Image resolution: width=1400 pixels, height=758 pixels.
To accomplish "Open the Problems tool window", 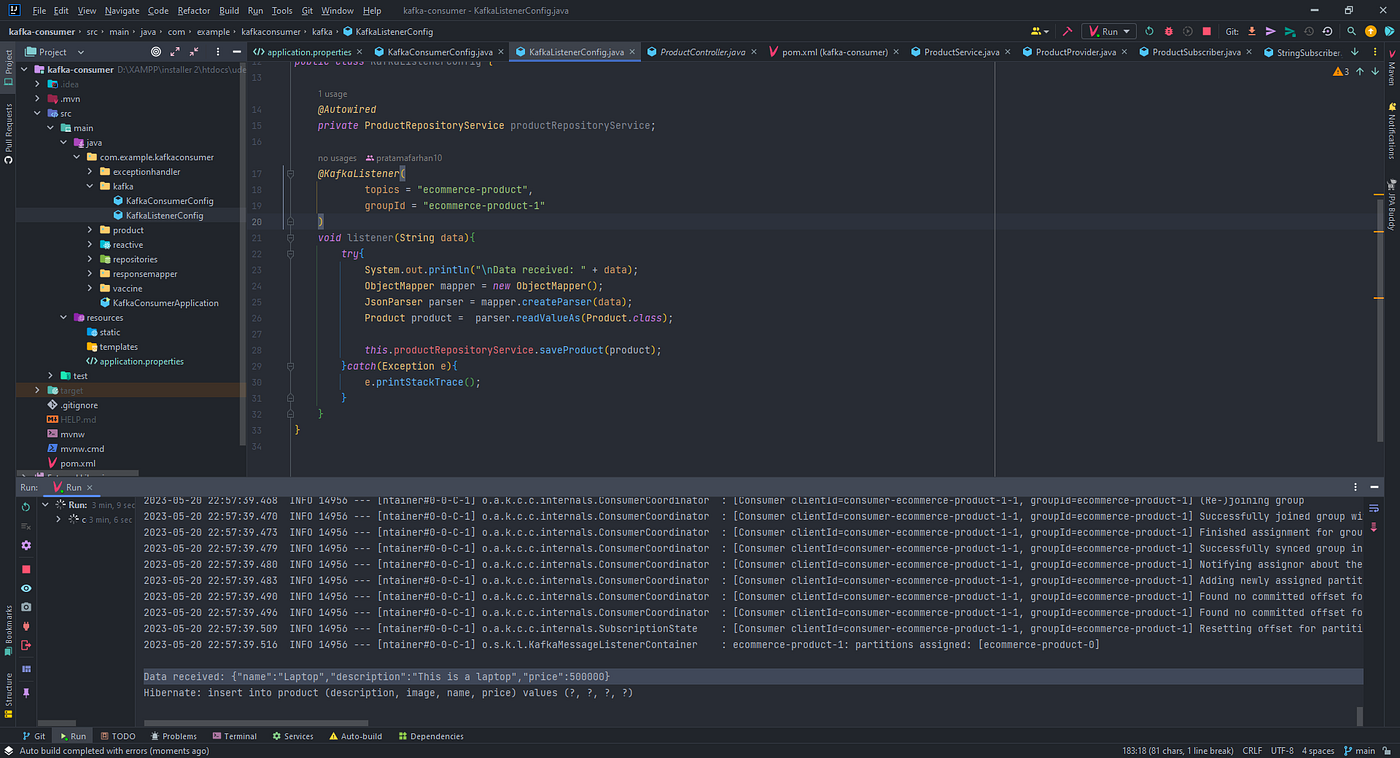I will point(172,736).
